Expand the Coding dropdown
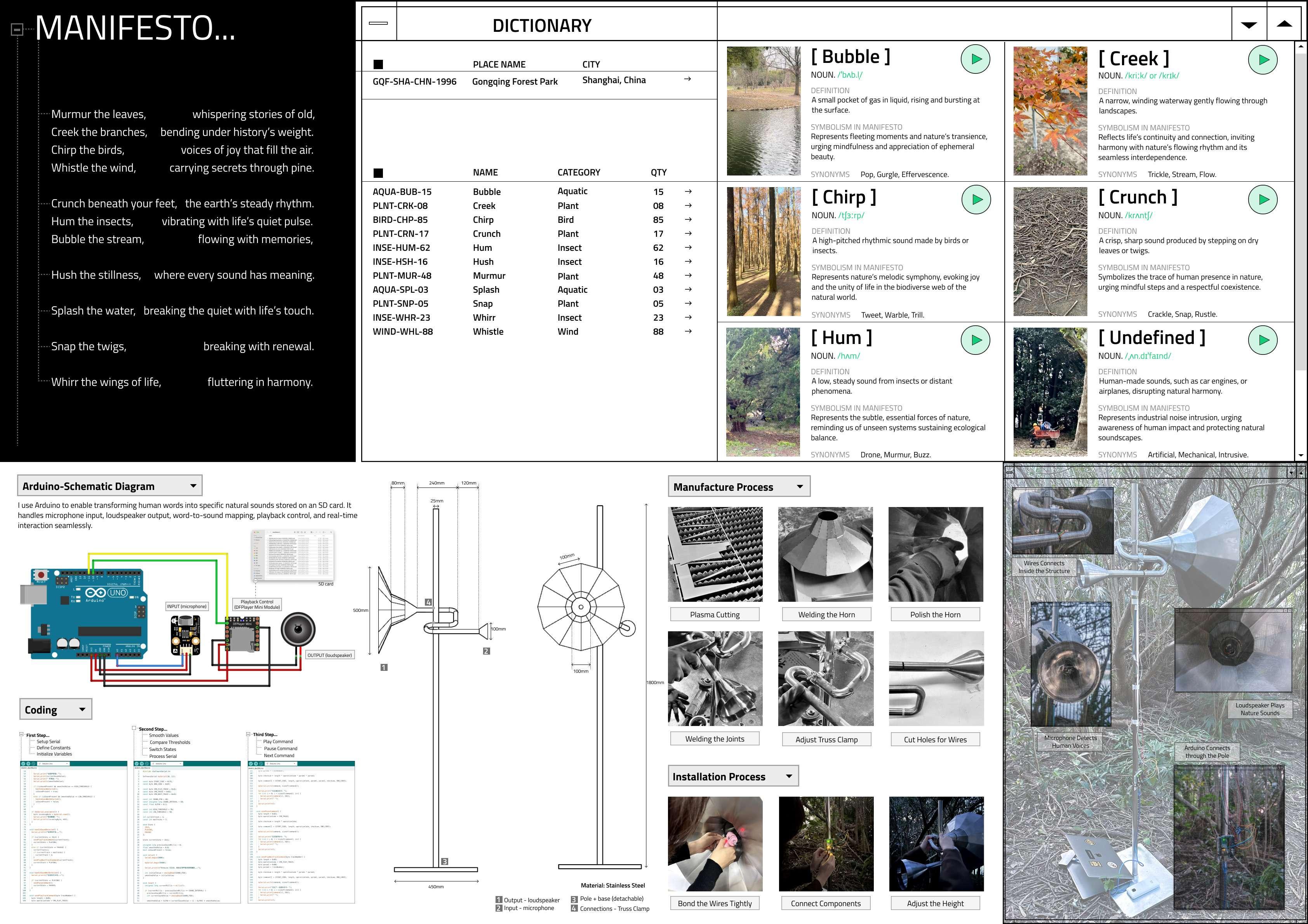This screenshot has width=1308, height=924. 82,710
